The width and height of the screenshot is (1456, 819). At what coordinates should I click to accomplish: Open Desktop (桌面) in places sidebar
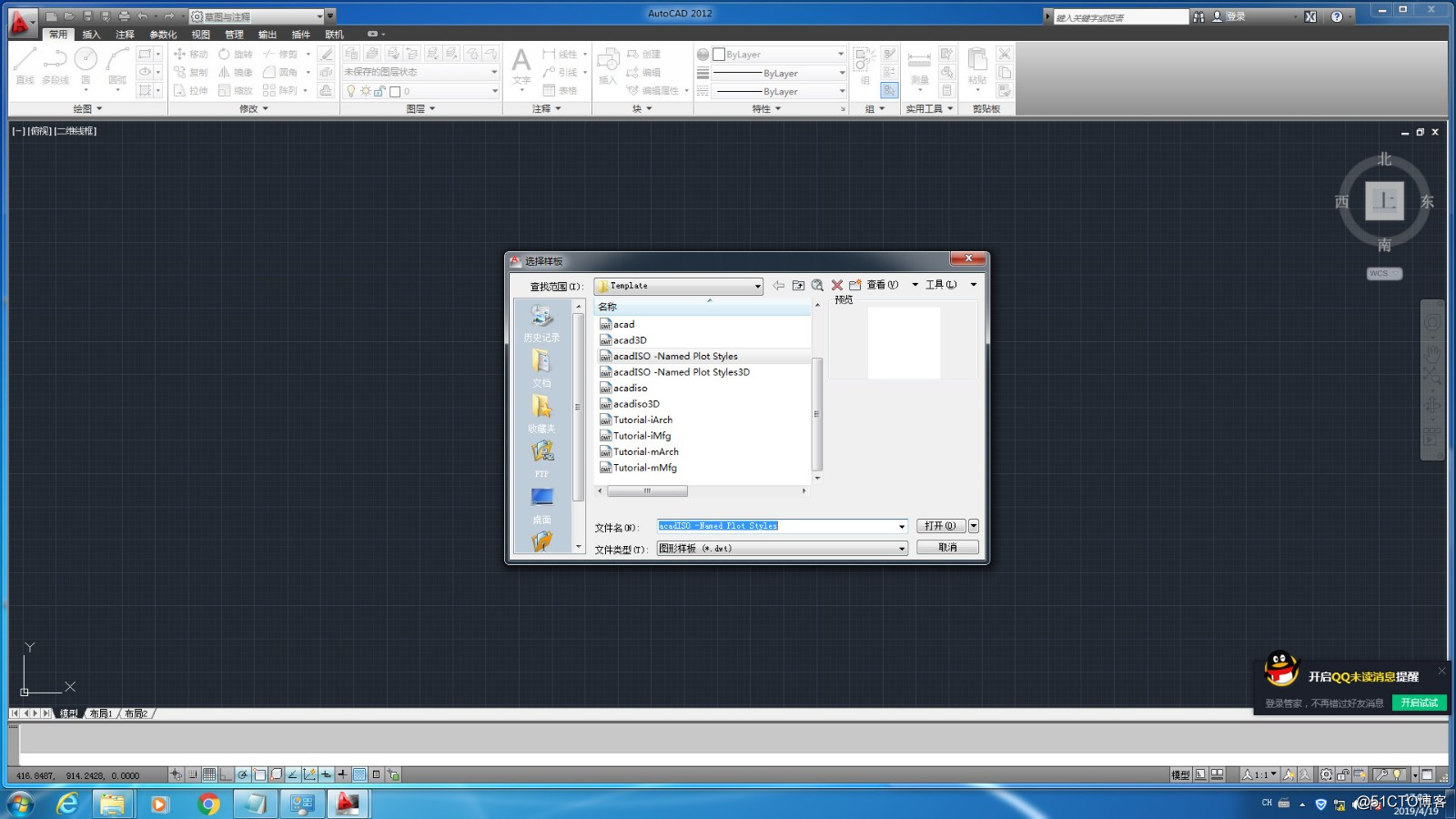(x=541, y=505)
